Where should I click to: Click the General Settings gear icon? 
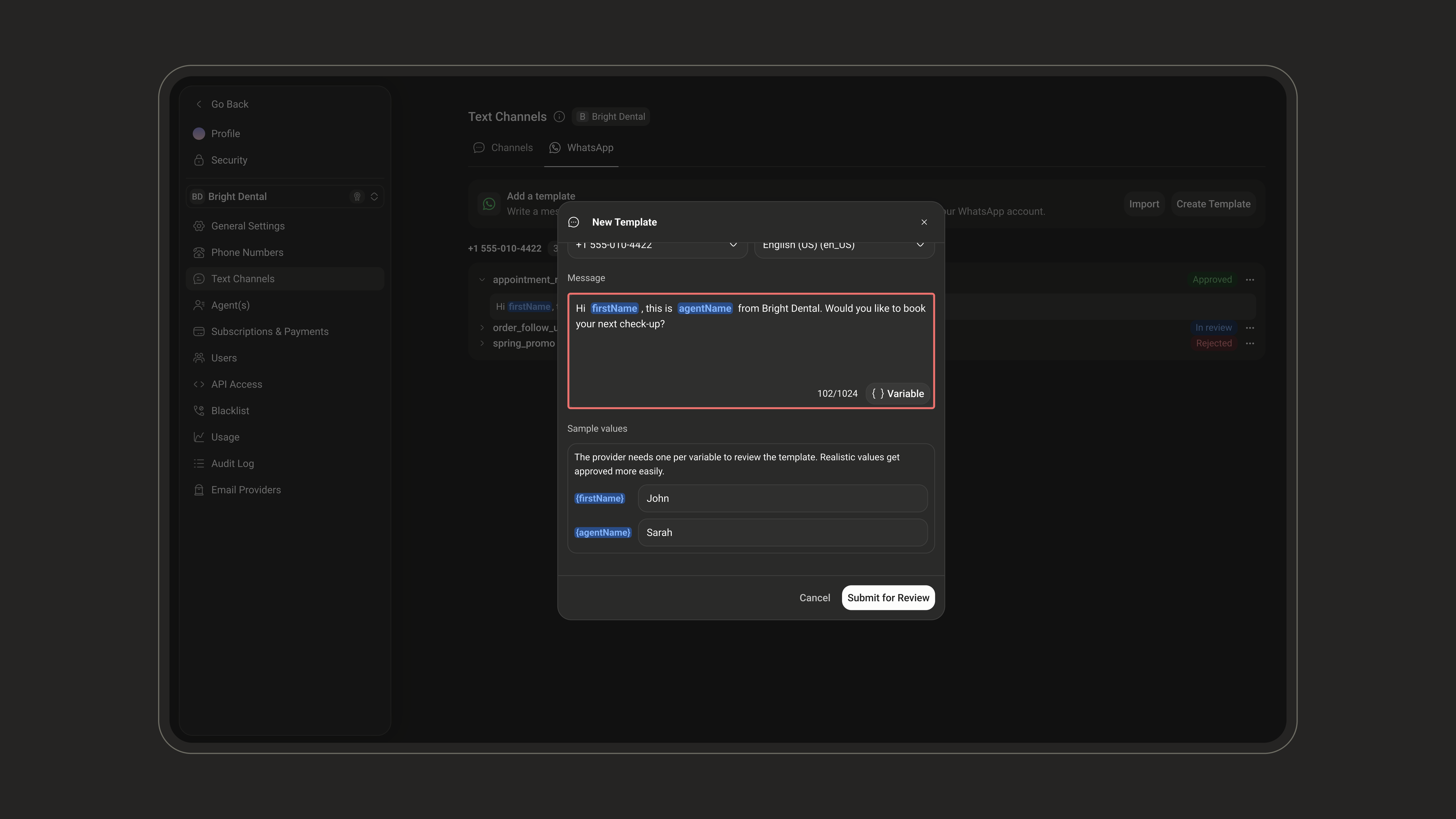(198, 226)
